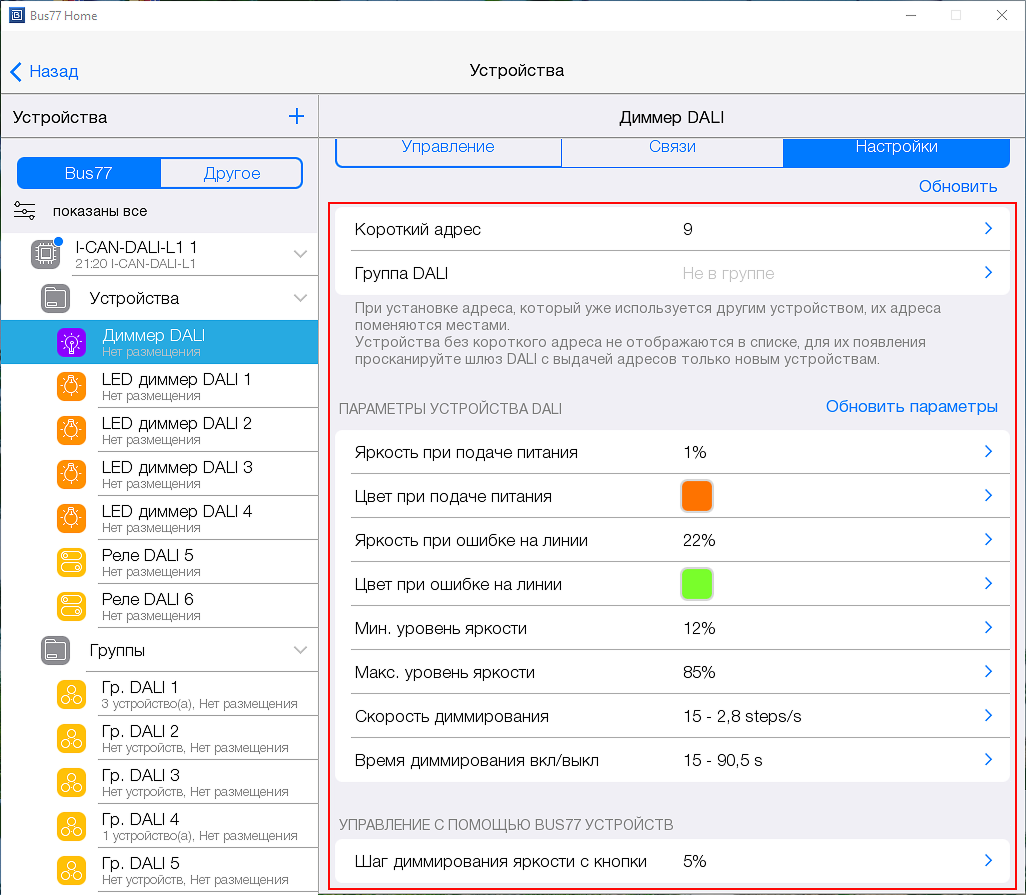This screenshot has height=895, width=1026.
Task: Pick the green line-error color swatch
Action: point(697,584)
